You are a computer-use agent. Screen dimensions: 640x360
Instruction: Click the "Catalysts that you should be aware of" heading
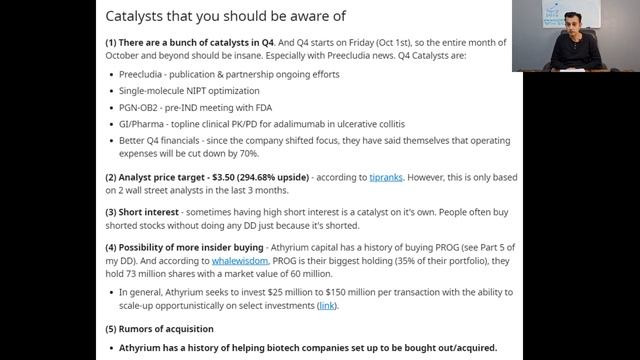(x=225, y=16)
